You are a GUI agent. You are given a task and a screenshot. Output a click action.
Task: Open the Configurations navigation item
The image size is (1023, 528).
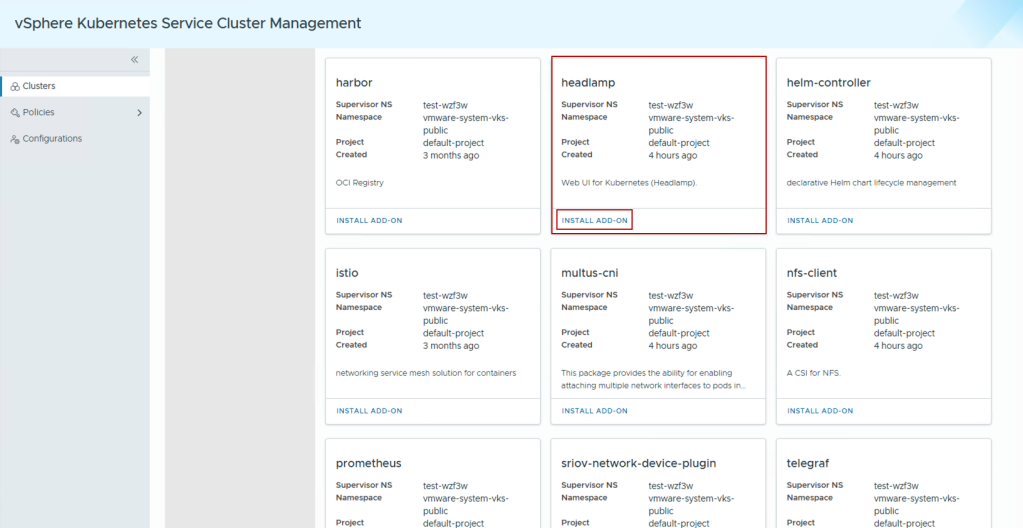click(75, 139)
